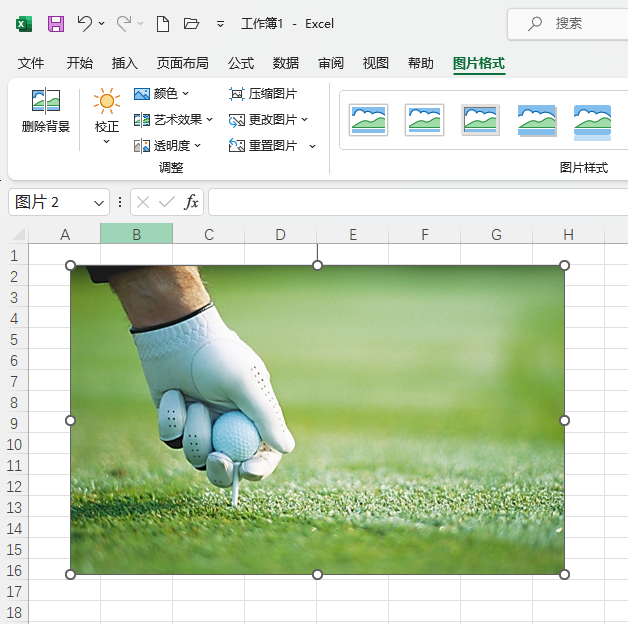Click the bottom-center picture resize handle
This screenshot has width=628, height=624.
point(317,575)
